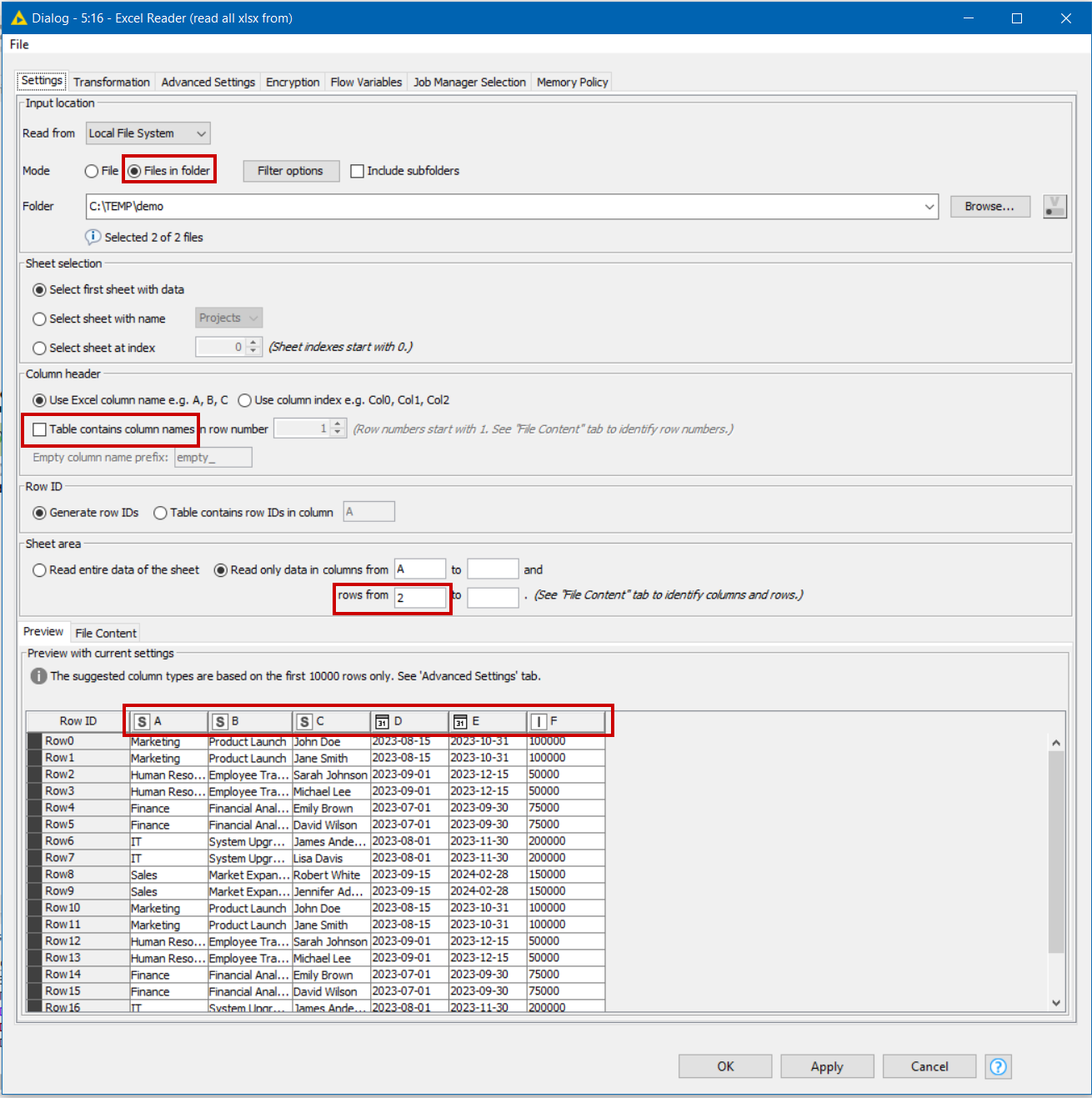1092x1098 pixels.
Task: Enable Table contains column names checkbox
Action: coord(40,429)
